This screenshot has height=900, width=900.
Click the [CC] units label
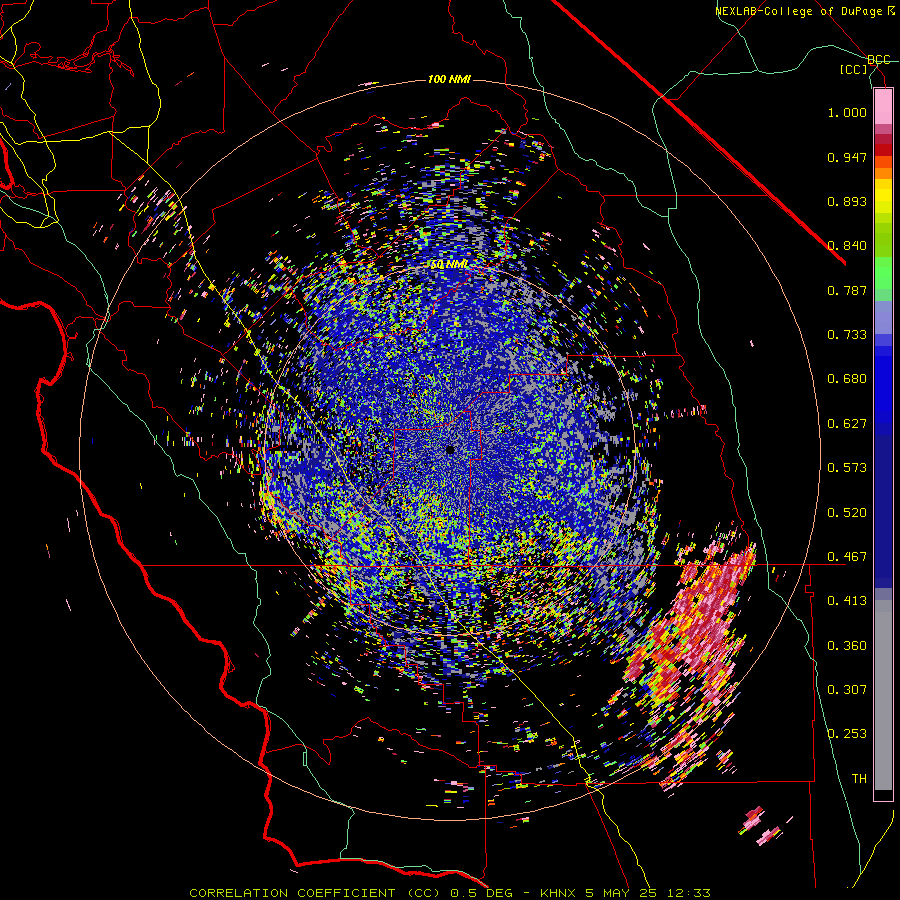[854, 69]
